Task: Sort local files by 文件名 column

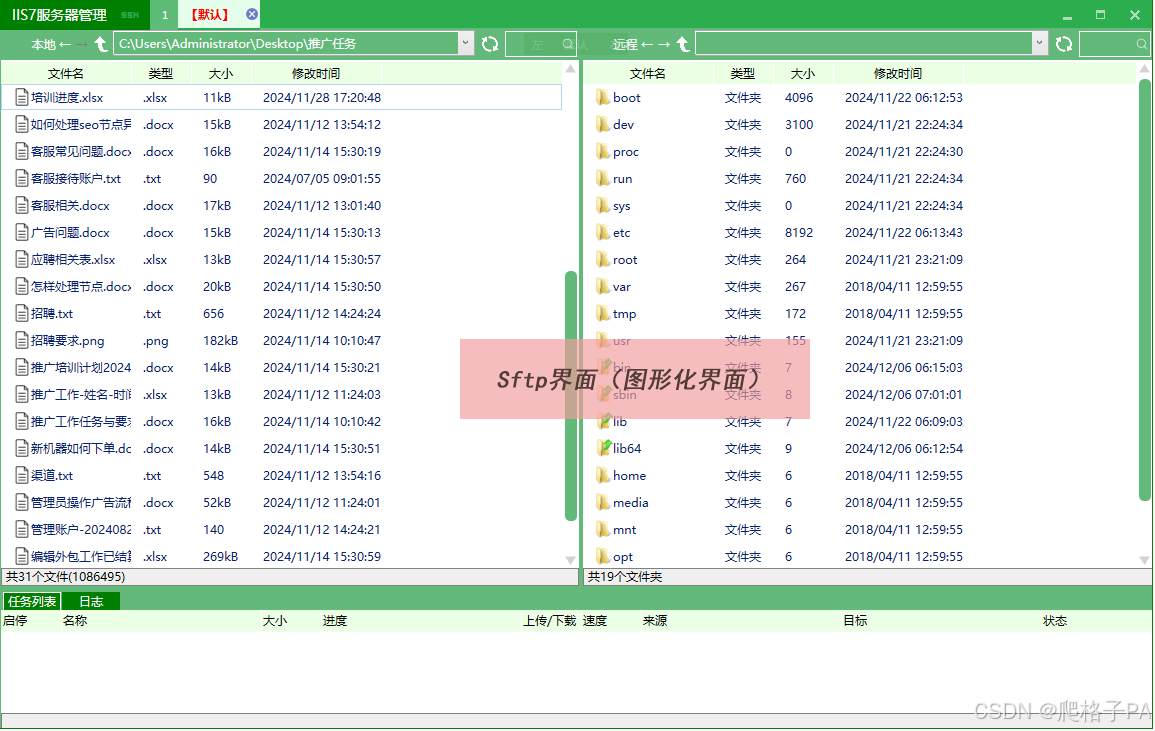Action: point(66,73)
